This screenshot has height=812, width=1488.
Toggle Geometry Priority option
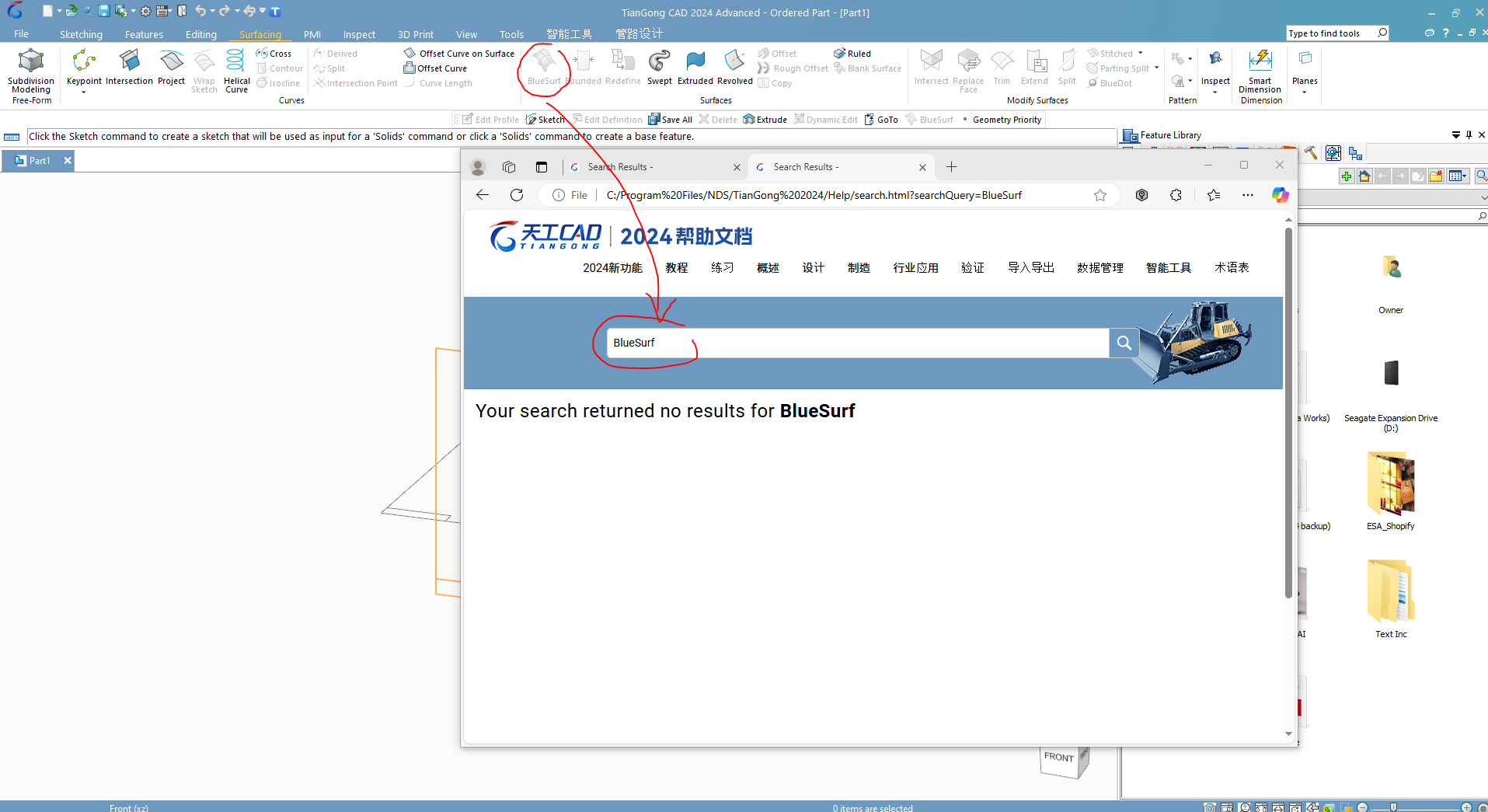pos(1002,120)
